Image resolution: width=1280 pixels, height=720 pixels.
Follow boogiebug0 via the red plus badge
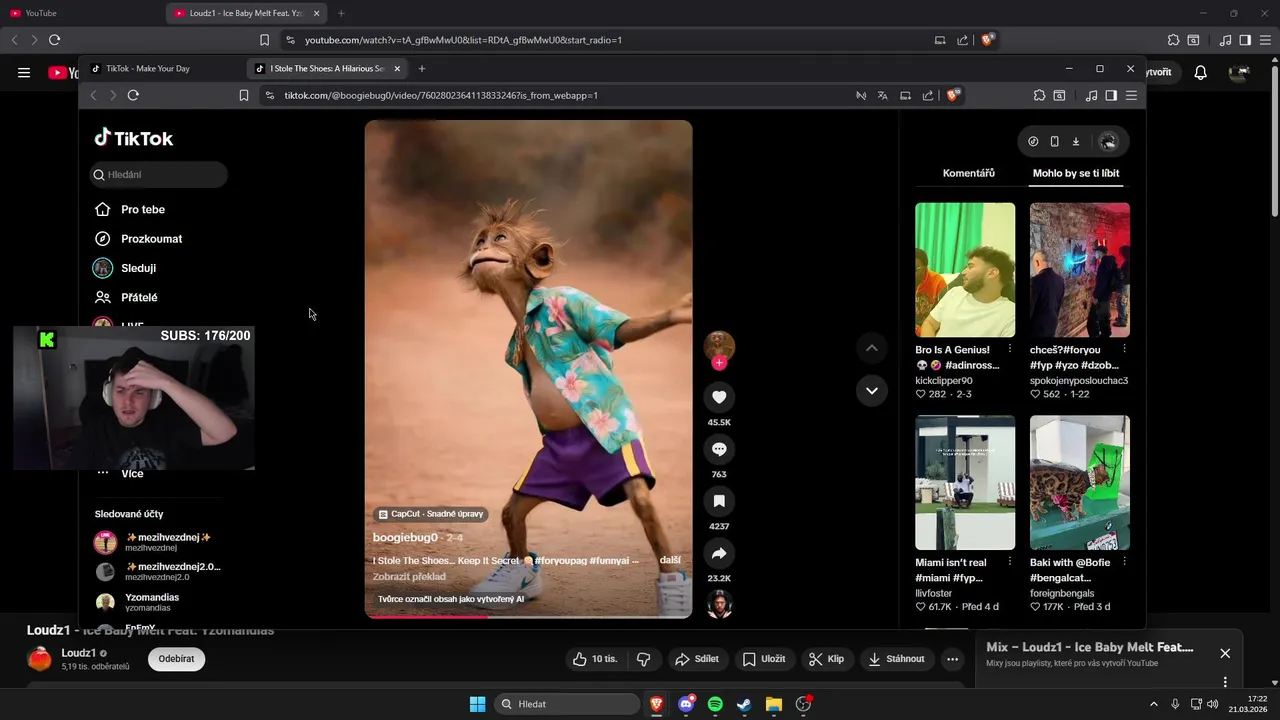719,363
